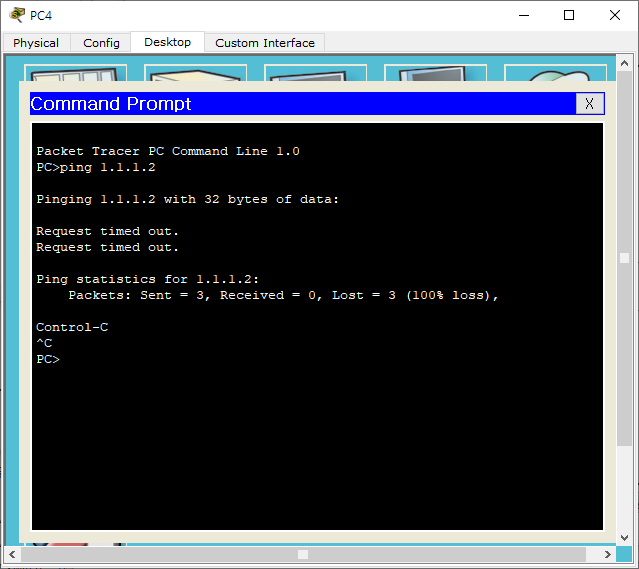Close the Command Prompt with X button
639x569 pixels.
[589, 104]
